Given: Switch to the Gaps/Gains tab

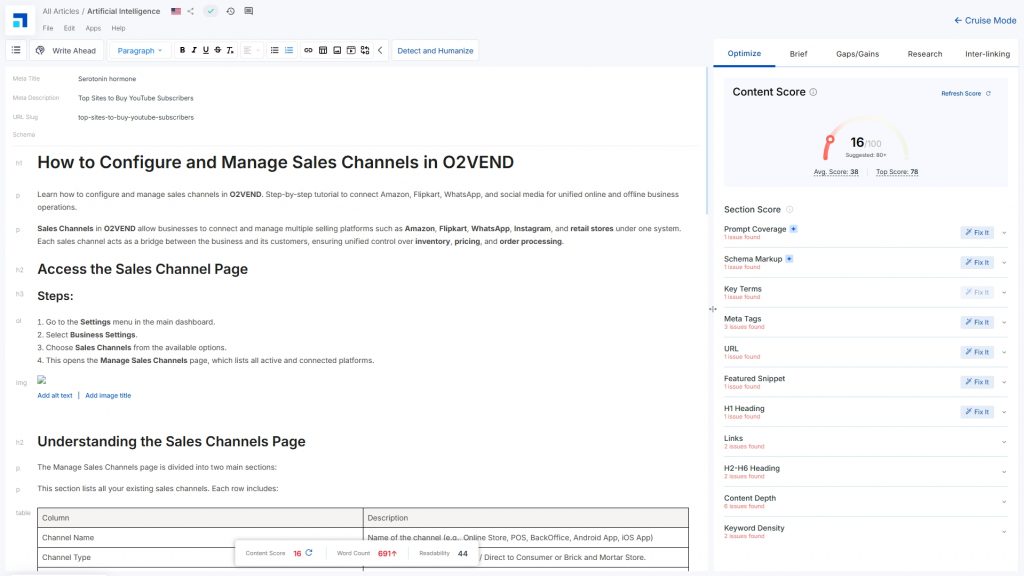Looking at the screenshot, I should (x=857, y=54).
